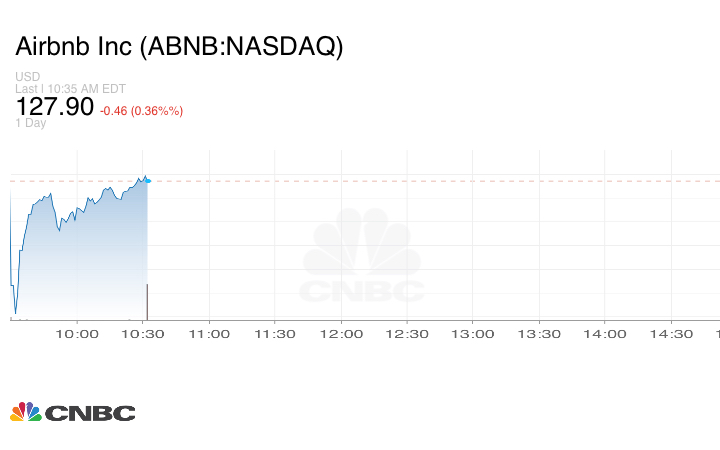Screen dimensions: 720x450
Task: Click the 11:30 time axis label
Action: 275,334
